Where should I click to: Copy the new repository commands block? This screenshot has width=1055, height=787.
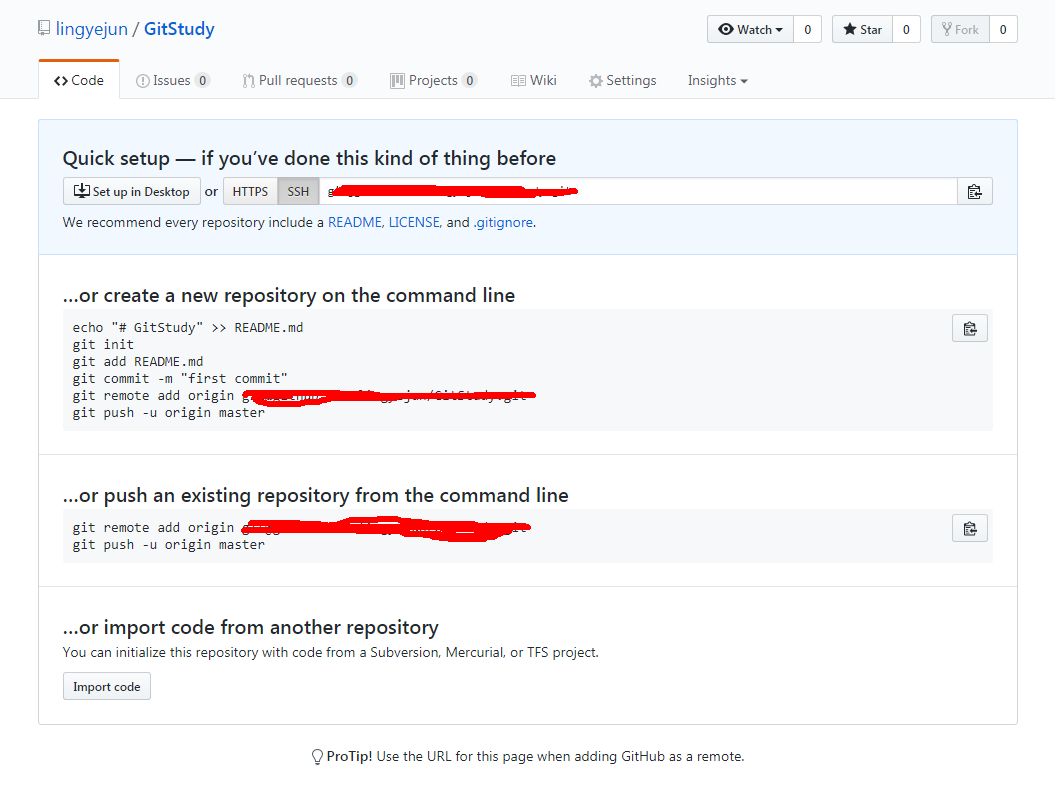(x=970, y=328)
